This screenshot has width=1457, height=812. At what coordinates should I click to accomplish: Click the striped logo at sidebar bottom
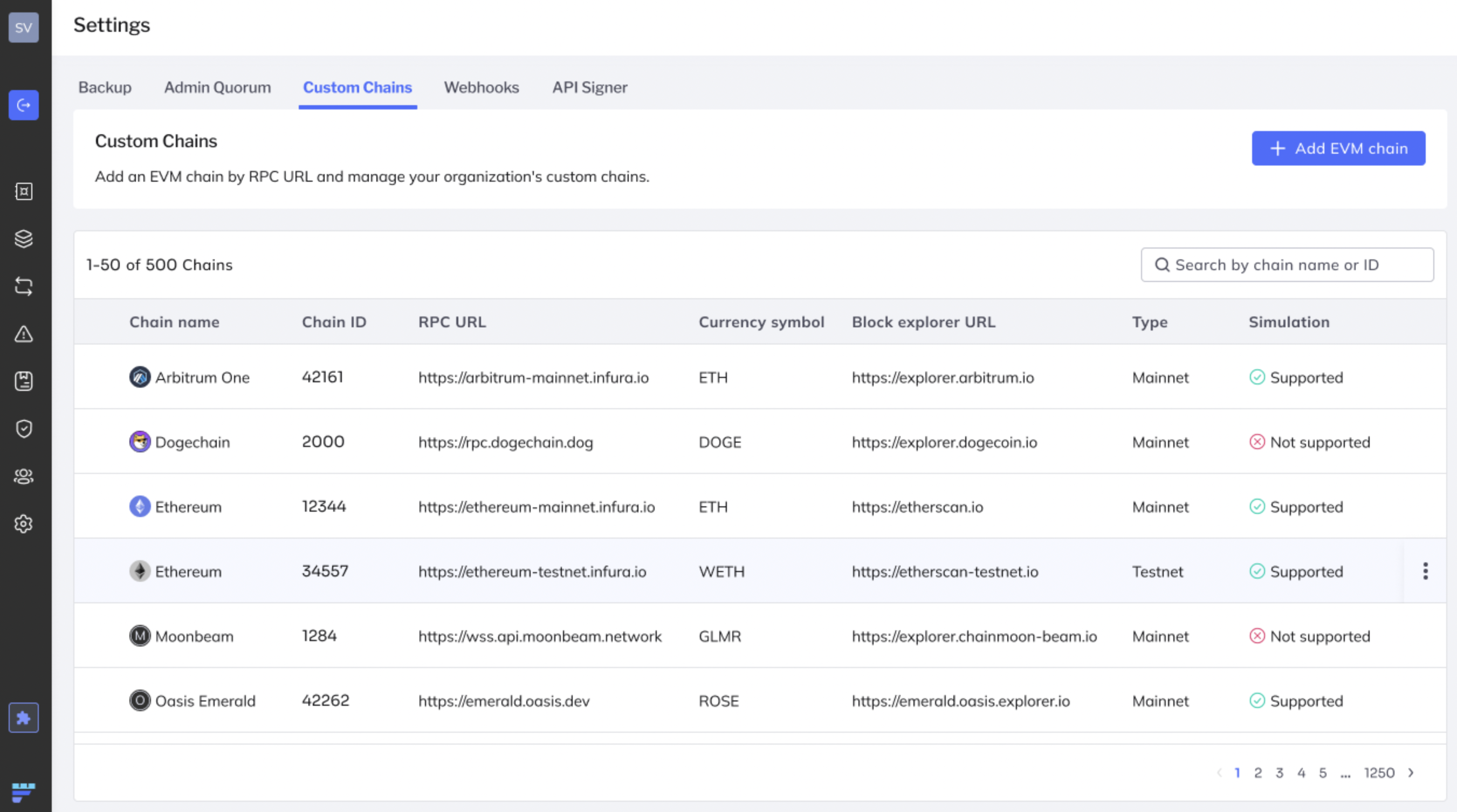click(x=23, y=792)
